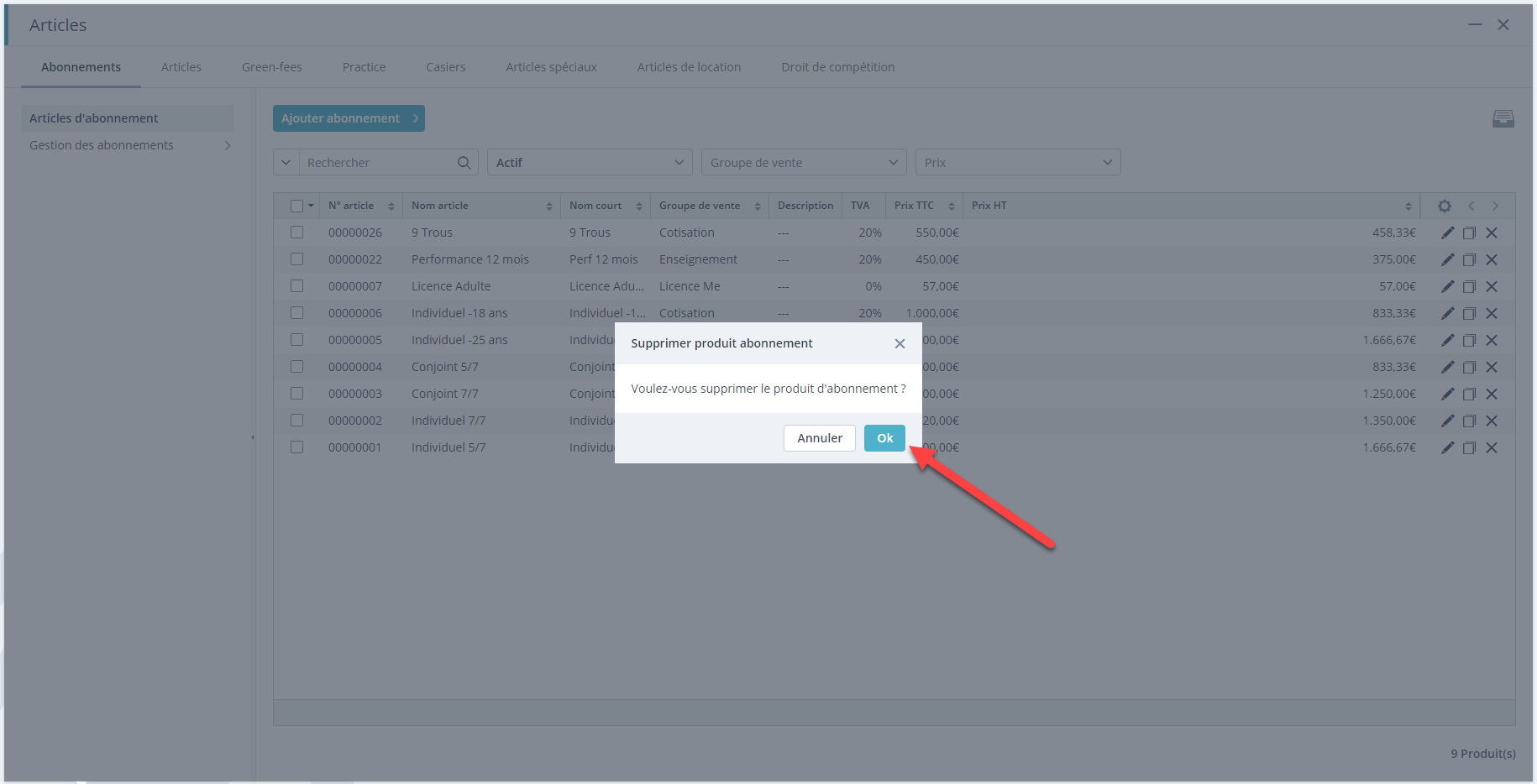
Task: Open the Groupe de vente filter dropdown
Action: coord(804,163)
